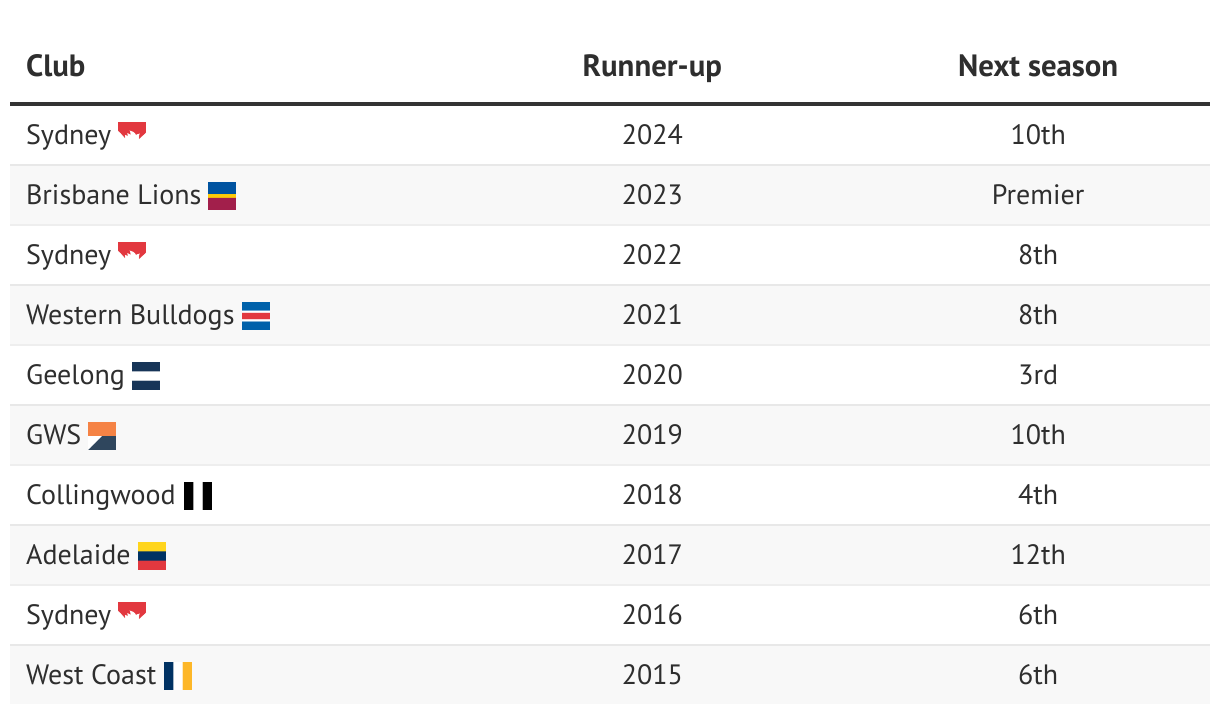Click the Brisbane Lions club colours icon
The width and height of the screenshot is (1220, 714).
[222, 195]
